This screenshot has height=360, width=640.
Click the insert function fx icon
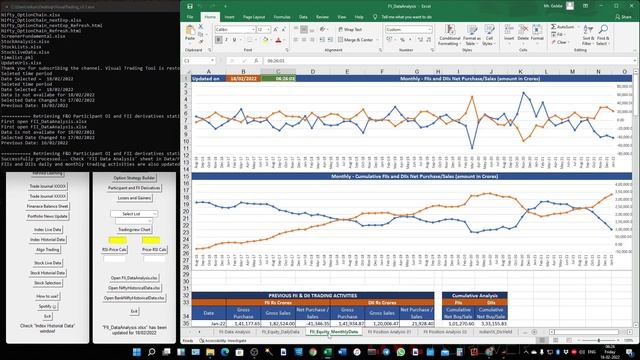[x=256, y=61]
